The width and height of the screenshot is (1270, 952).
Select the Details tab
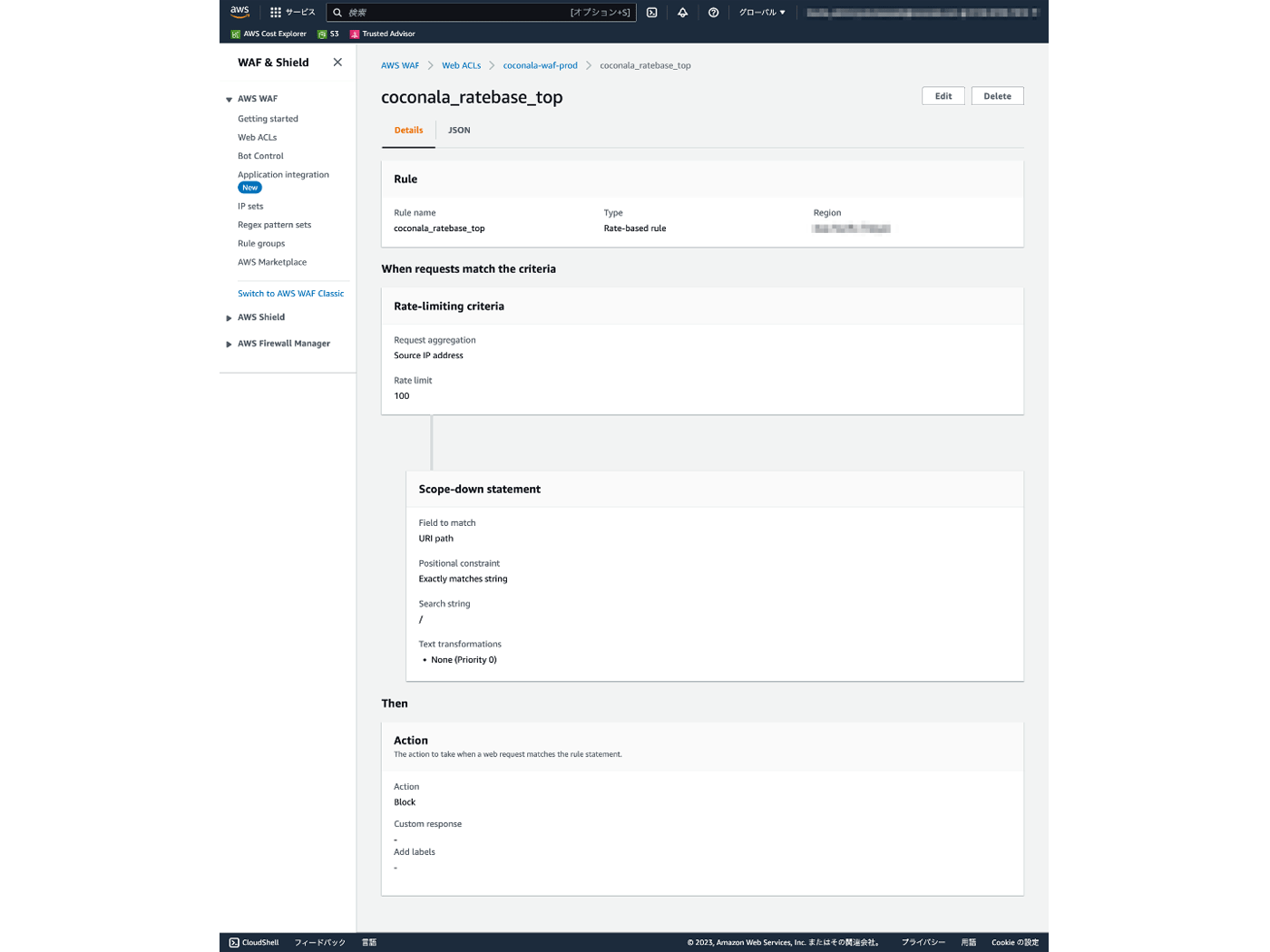pos(408,130)
